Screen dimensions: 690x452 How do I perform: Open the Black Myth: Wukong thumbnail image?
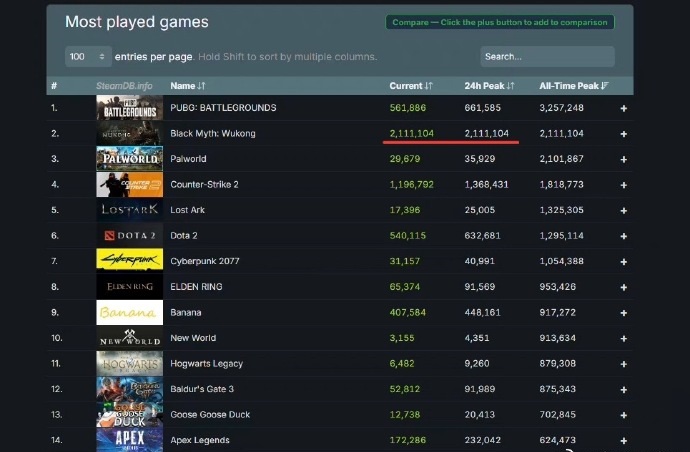point(129,133)
